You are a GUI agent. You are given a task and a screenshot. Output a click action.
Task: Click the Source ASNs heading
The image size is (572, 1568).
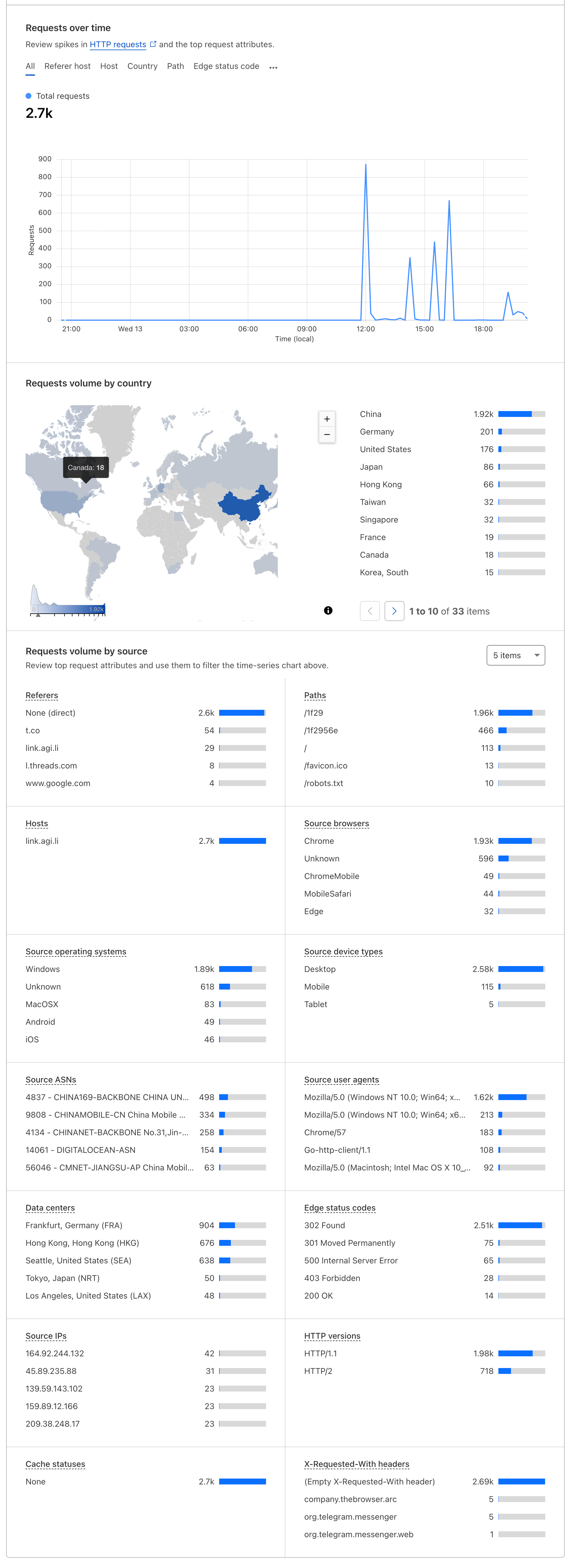(50, 1080)
